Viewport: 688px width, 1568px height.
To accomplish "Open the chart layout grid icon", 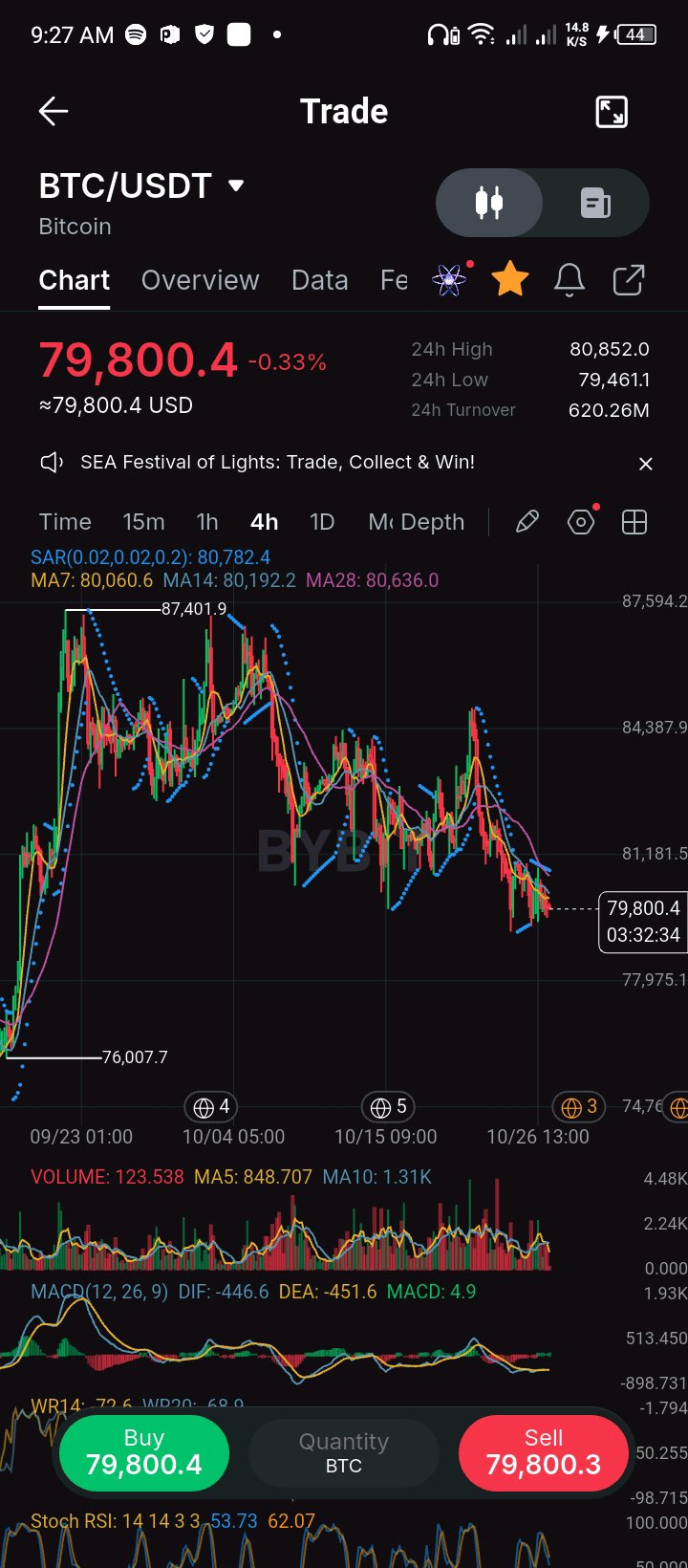I will pyautogui.click(x=634, y=522).
